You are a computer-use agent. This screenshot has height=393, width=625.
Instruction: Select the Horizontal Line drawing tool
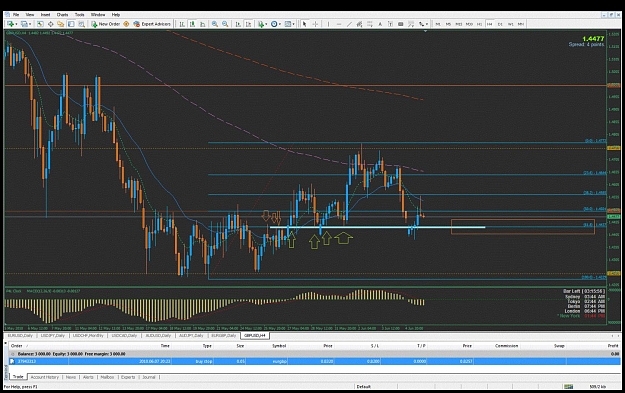(x=339, y=24)
